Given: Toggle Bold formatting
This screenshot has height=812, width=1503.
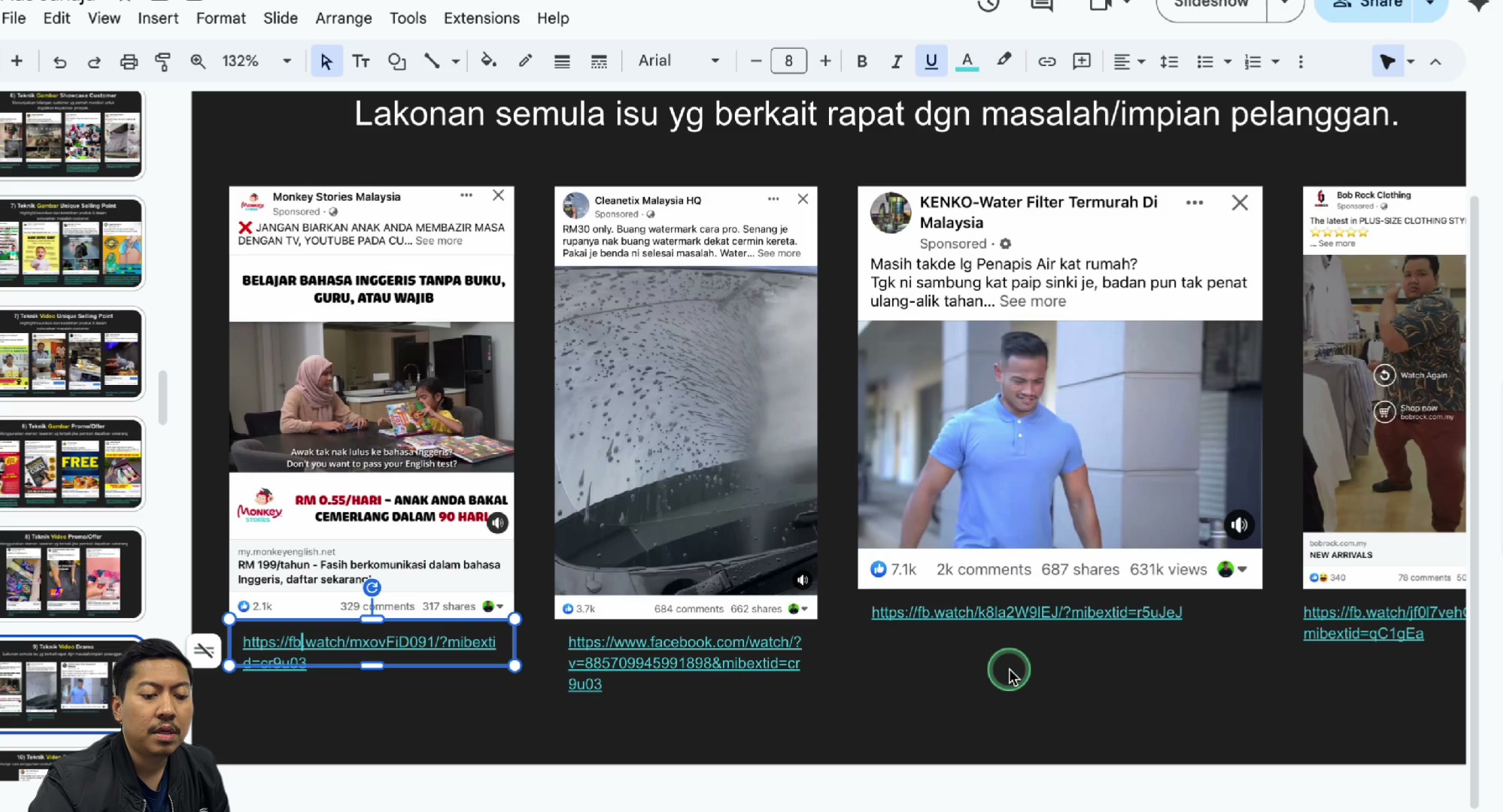Looking at the screenshot, I should [862, 62].
